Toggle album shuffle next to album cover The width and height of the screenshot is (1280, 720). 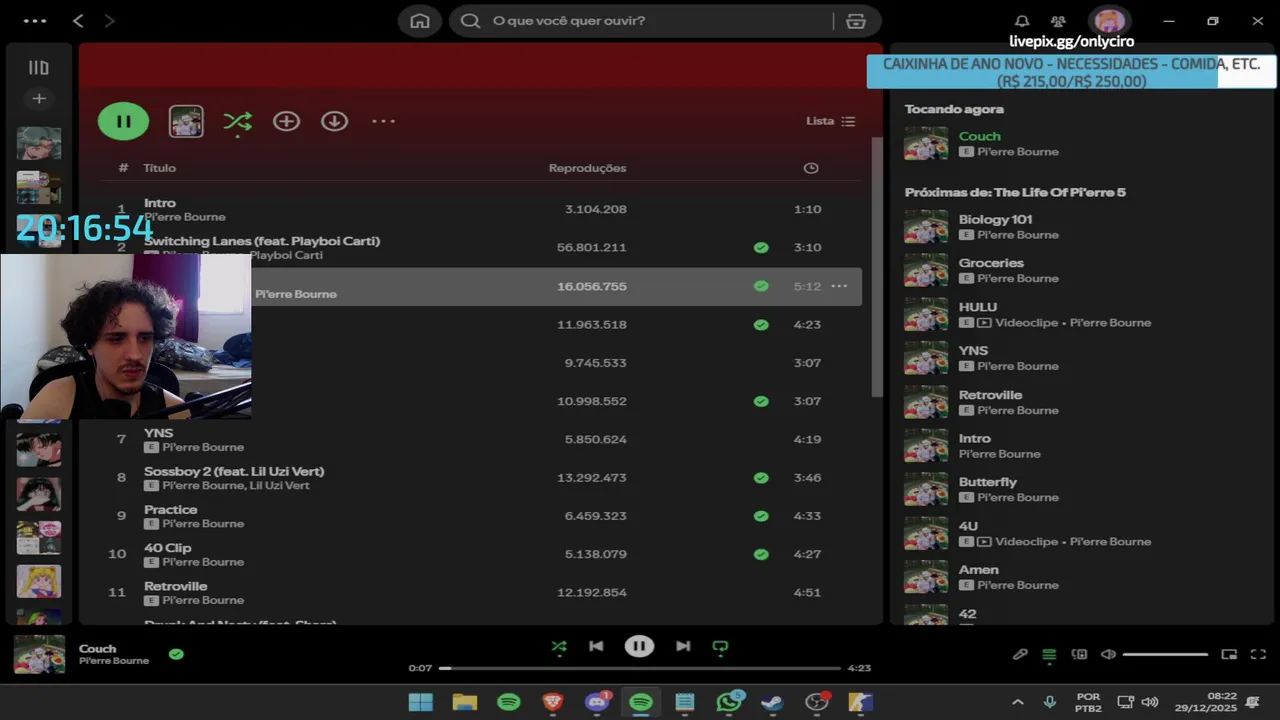coord(237,121)
